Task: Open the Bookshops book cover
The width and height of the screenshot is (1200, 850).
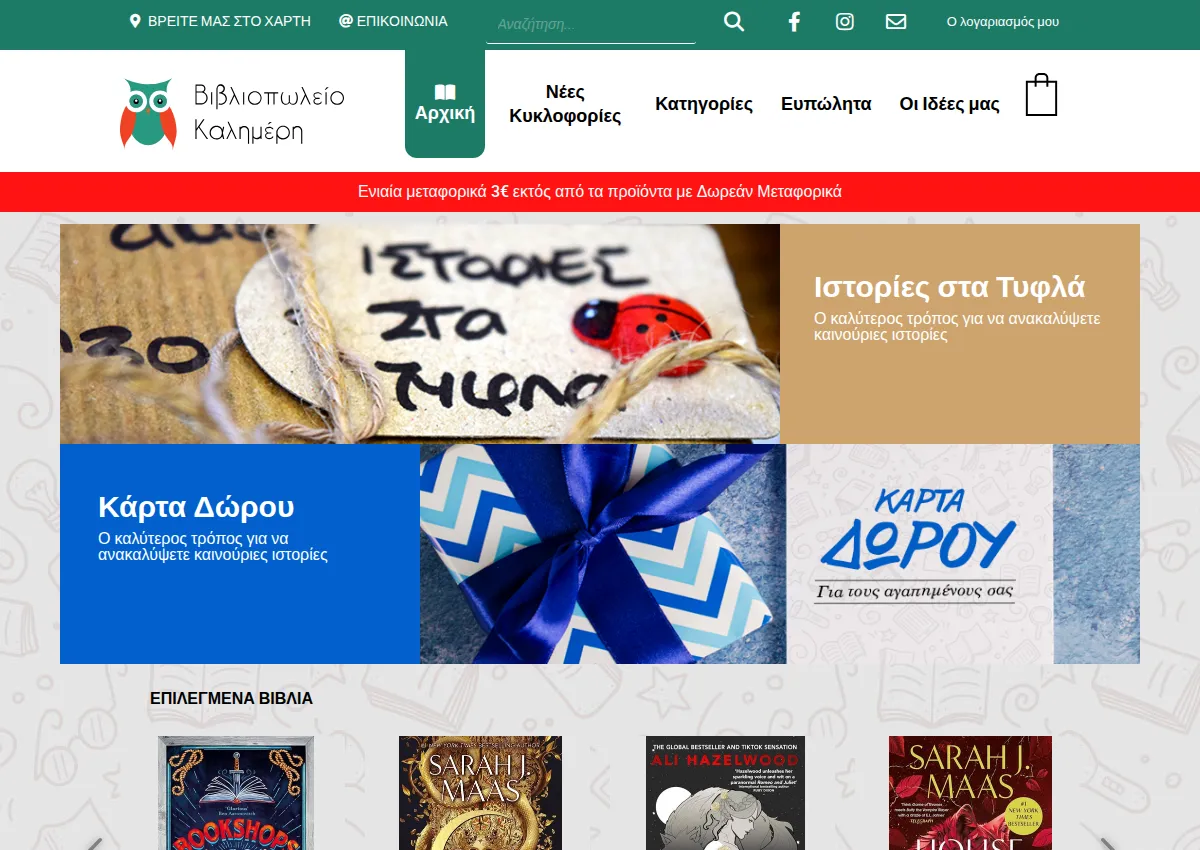Action: [236, 793]
